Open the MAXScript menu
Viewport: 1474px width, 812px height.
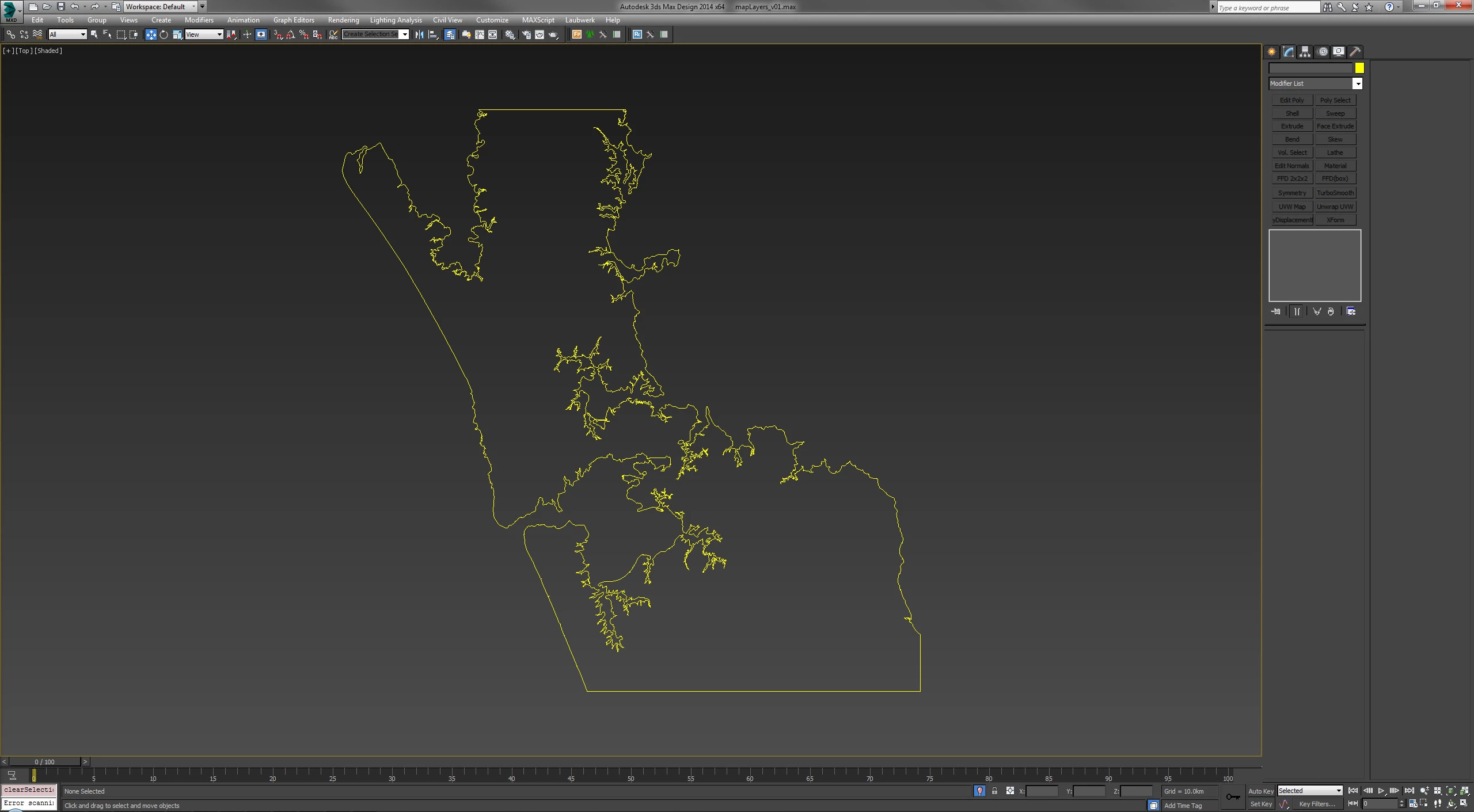point(538,20)
